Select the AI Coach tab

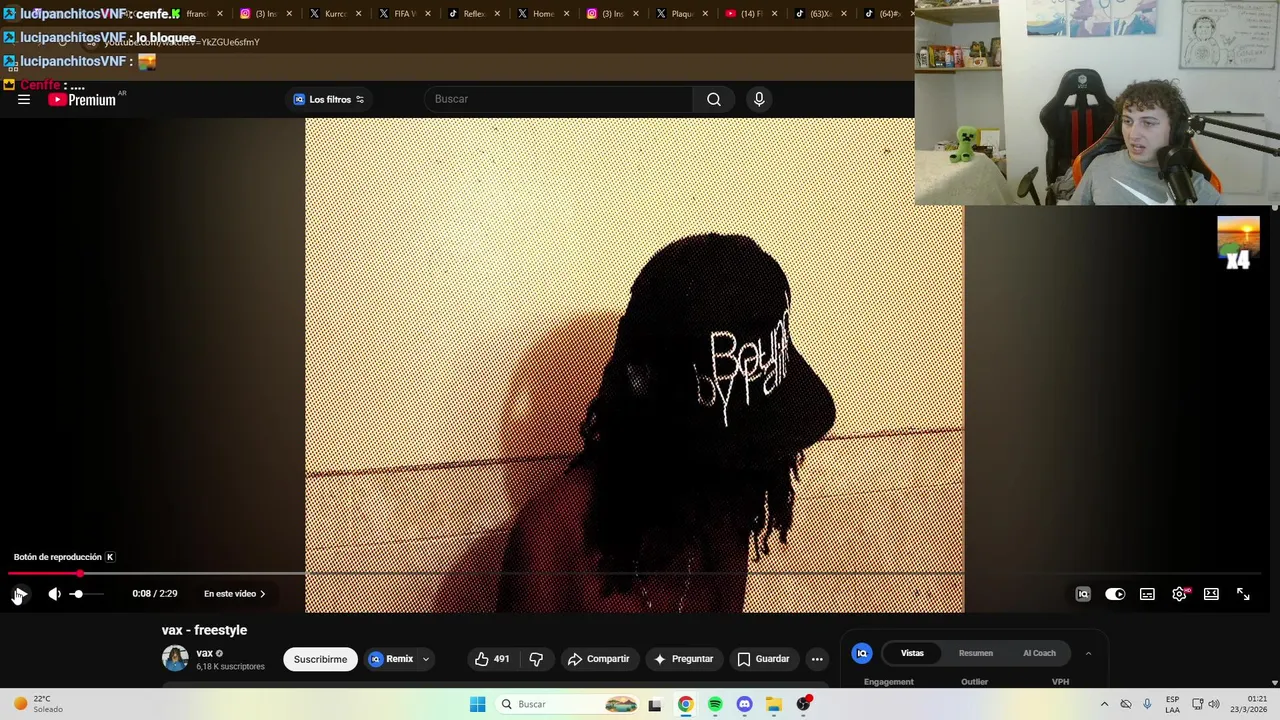tap(1039, 653)
